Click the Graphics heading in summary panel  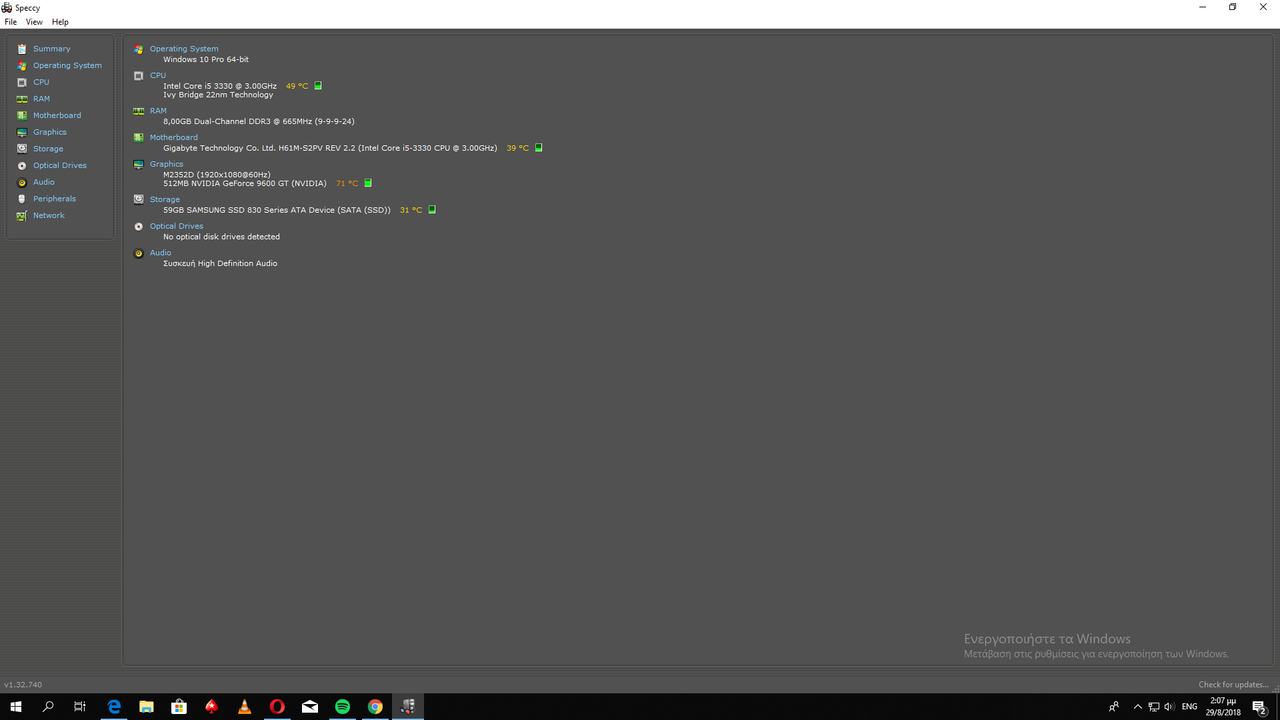pyautogui.click(x=167, y=164)
